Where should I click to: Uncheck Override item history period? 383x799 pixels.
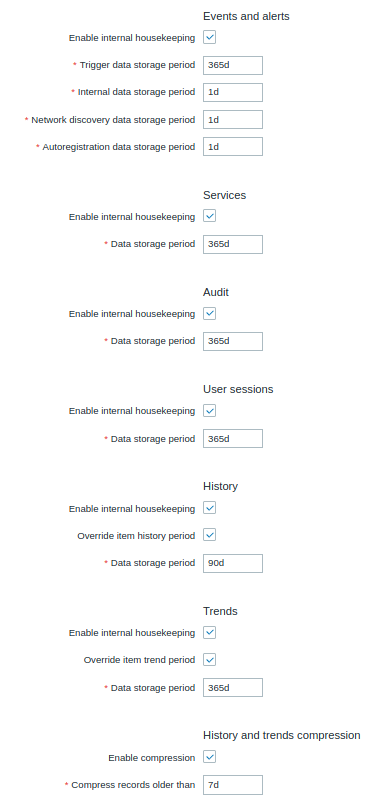209,535
